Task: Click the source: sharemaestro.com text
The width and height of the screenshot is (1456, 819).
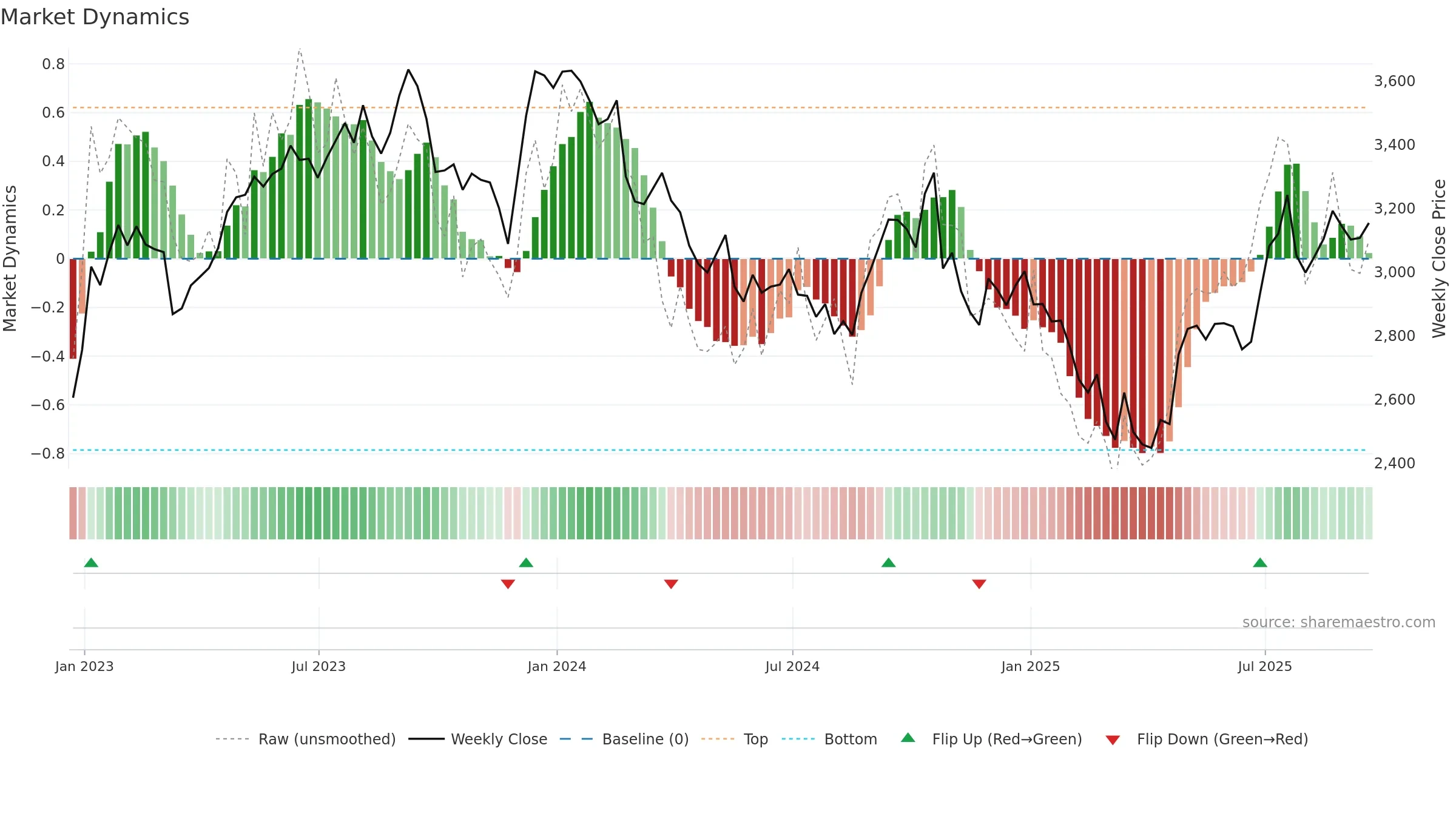Action: click(x=1339, y=622)
